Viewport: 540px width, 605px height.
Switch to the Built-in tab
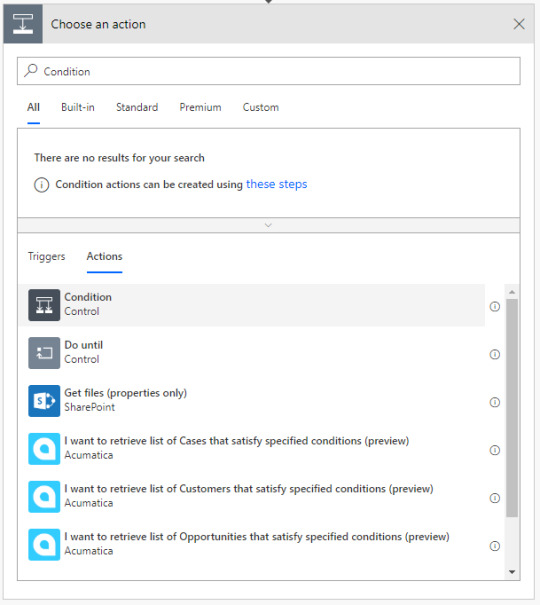pos(78,107)
